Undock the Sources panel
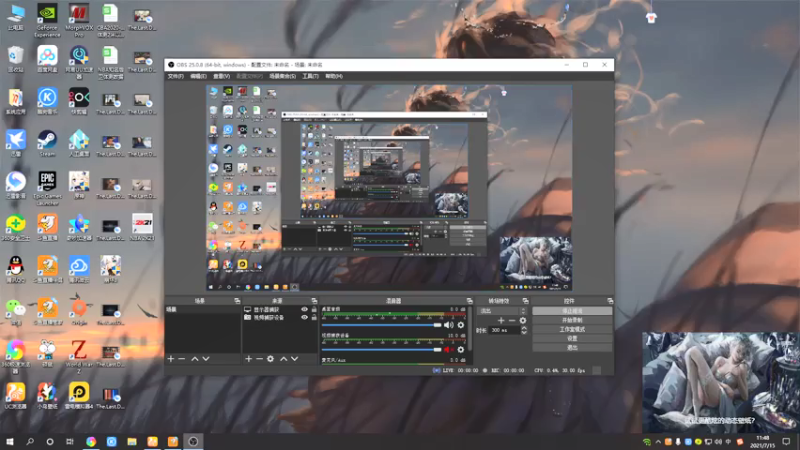Viewport: 800px width, 450px height. 314,301
